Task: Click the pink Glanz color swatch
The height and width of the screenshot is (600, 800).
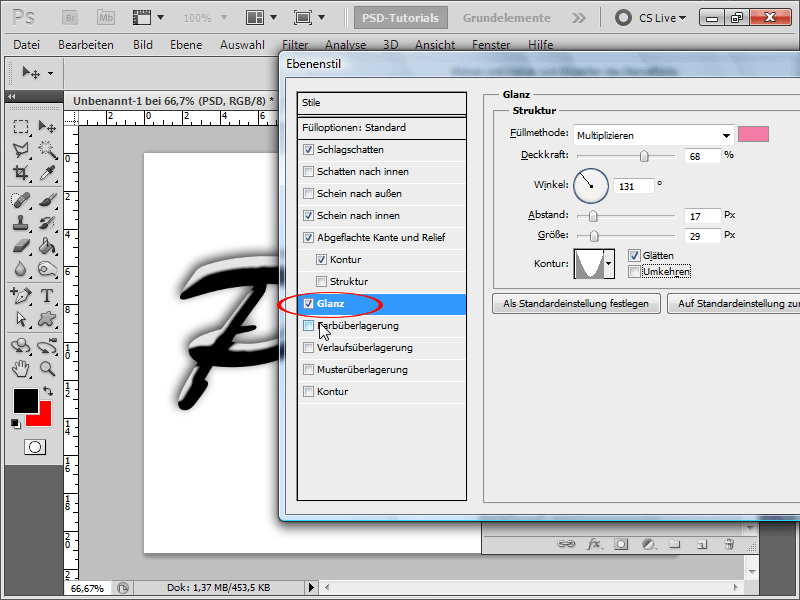Action: tap(753, 135)
